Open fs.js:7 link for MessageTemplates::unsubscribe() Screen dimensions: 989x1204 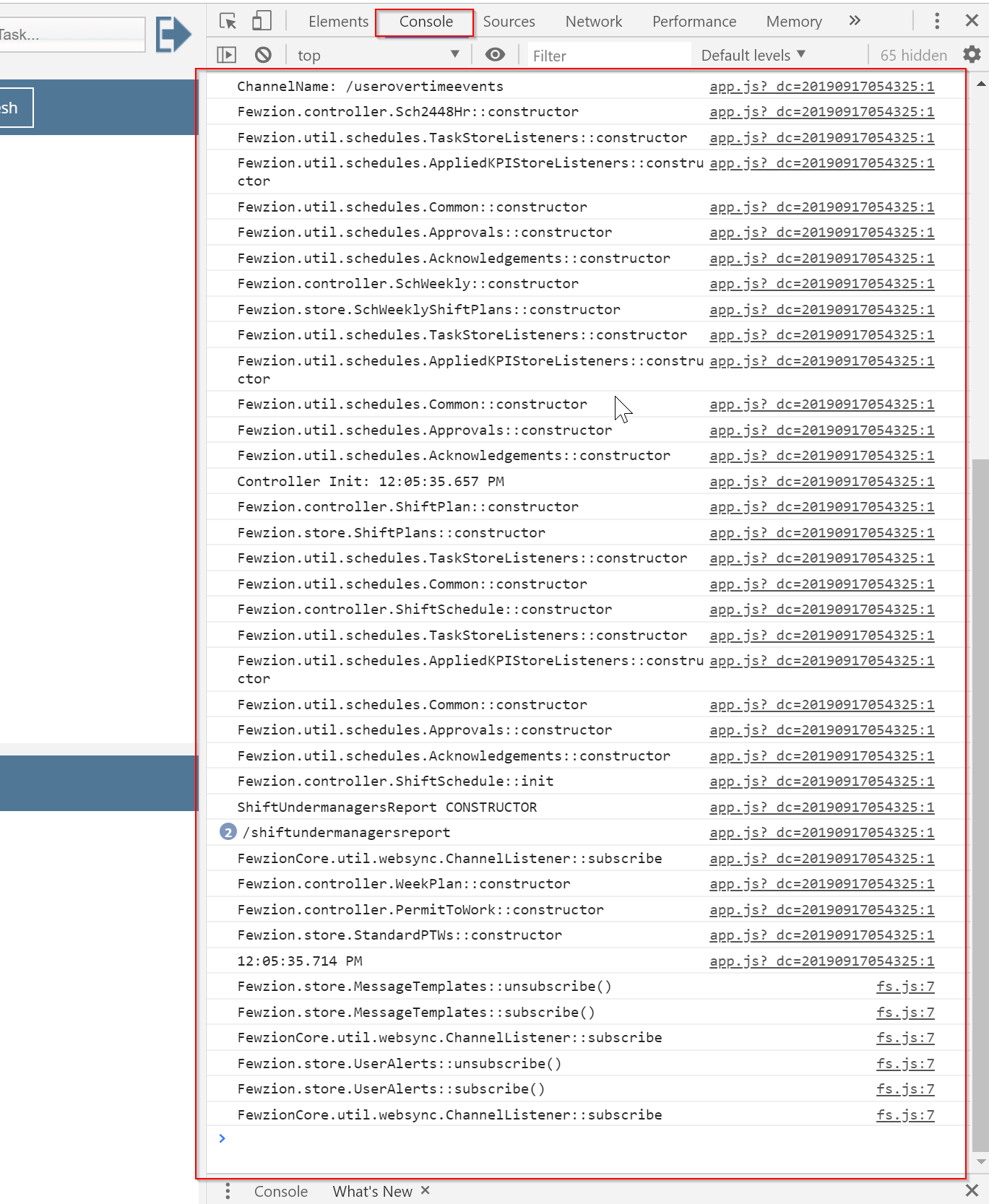[x=905, y=987]
